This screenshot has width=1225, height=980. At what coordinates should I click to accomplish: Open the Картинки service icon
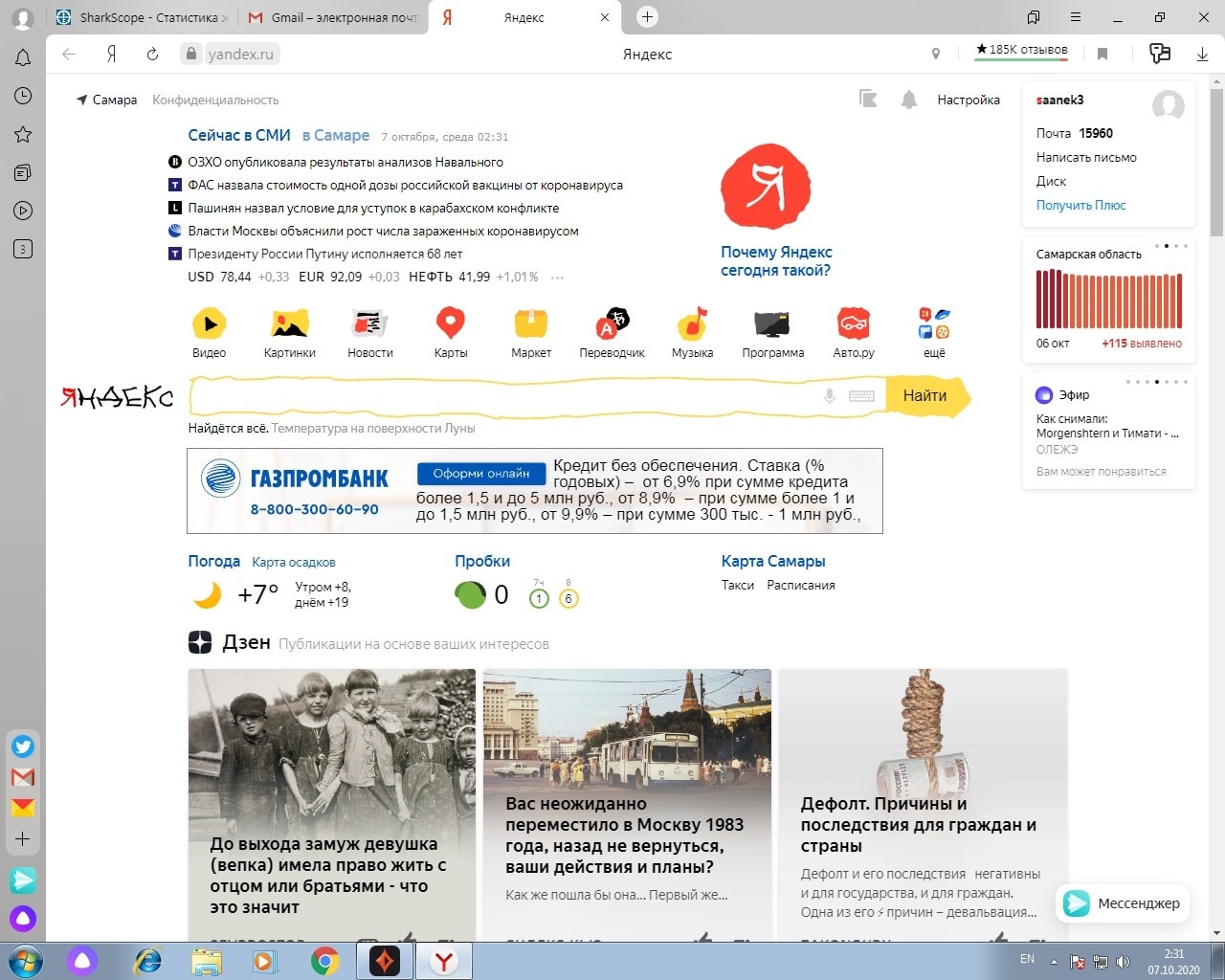289,323
